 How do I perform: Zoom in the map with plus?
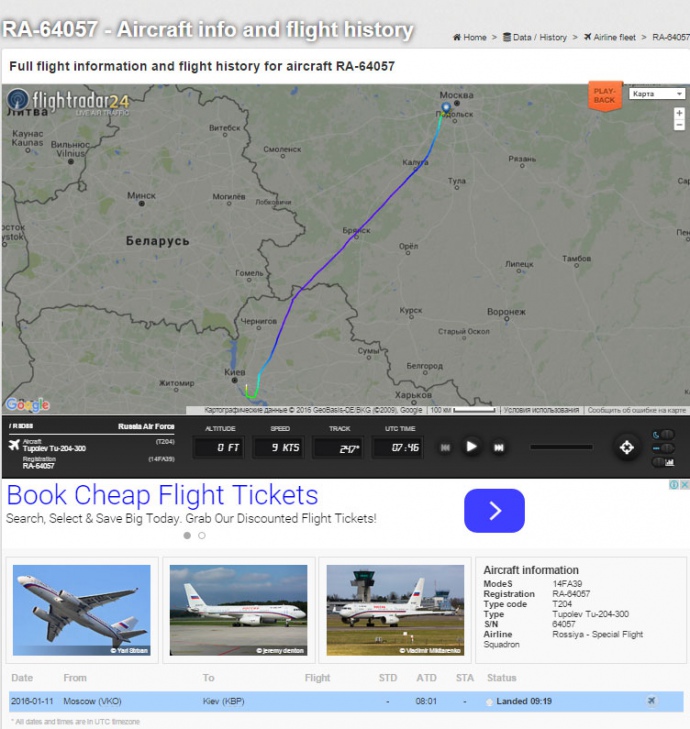click(679, 113)
